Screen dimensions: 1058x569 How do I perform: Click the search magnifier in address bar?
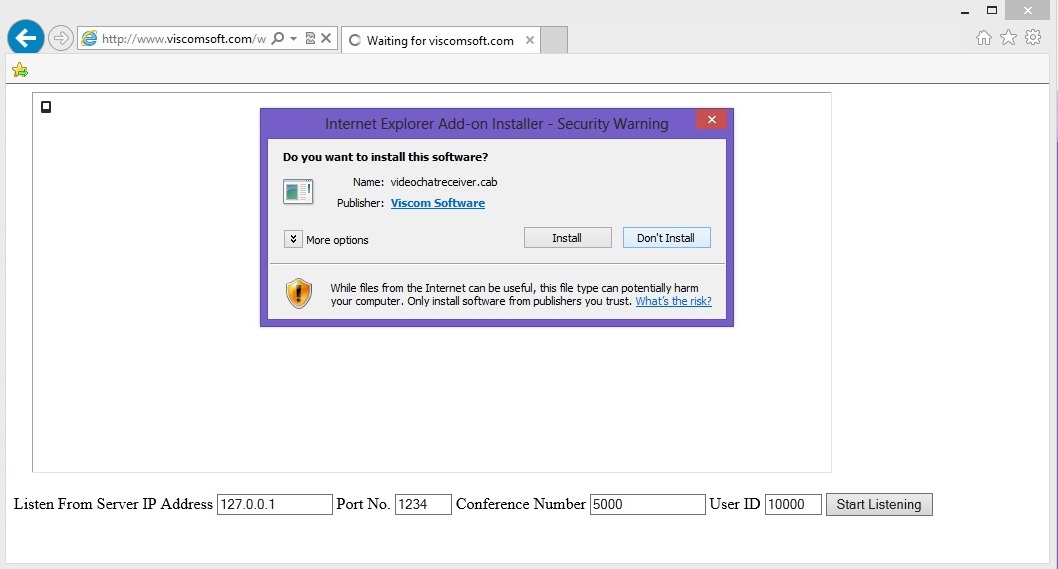[278, 39]
